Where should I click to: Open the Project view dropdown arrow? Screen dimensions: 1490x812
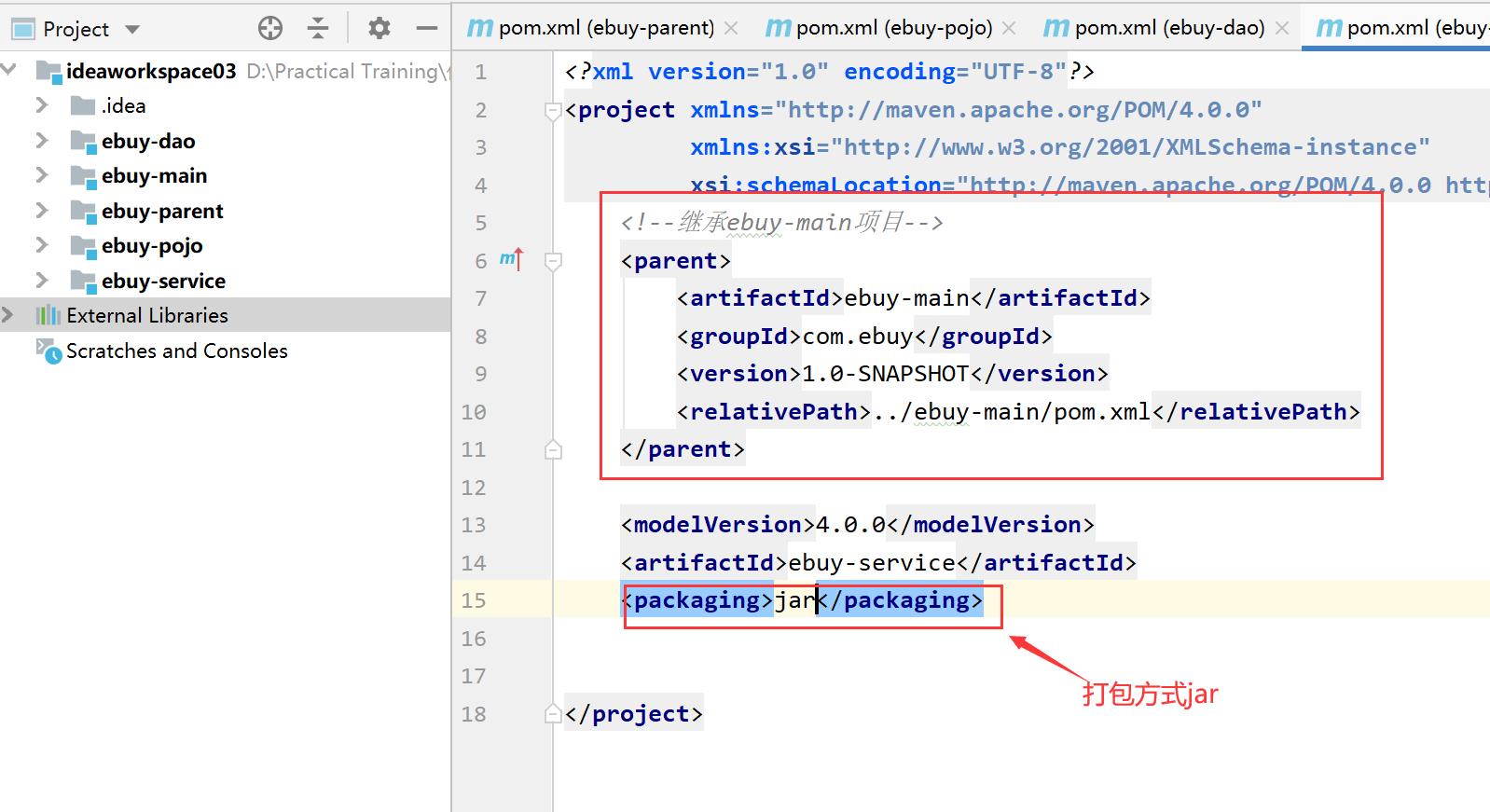[132, 30]
